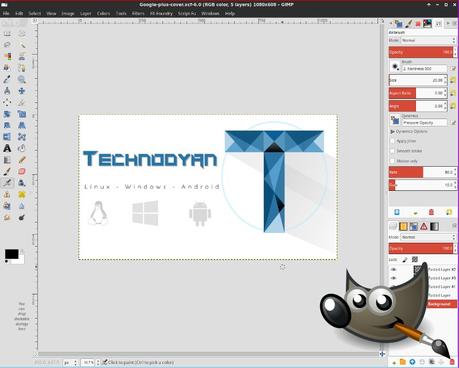Select the Shear tool
The image size is (459, 368).
[x=7, y=125]
